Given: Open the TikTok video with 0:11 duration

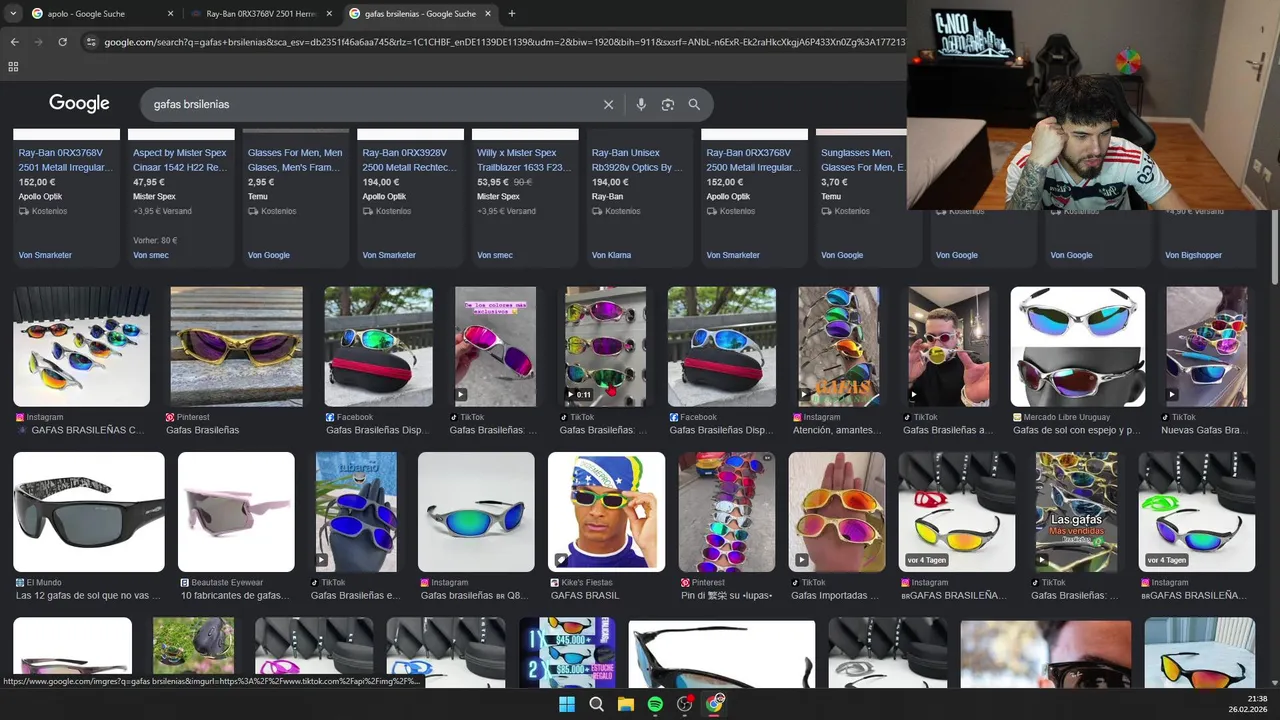Looking at the screenshot, I should (605, 347).
